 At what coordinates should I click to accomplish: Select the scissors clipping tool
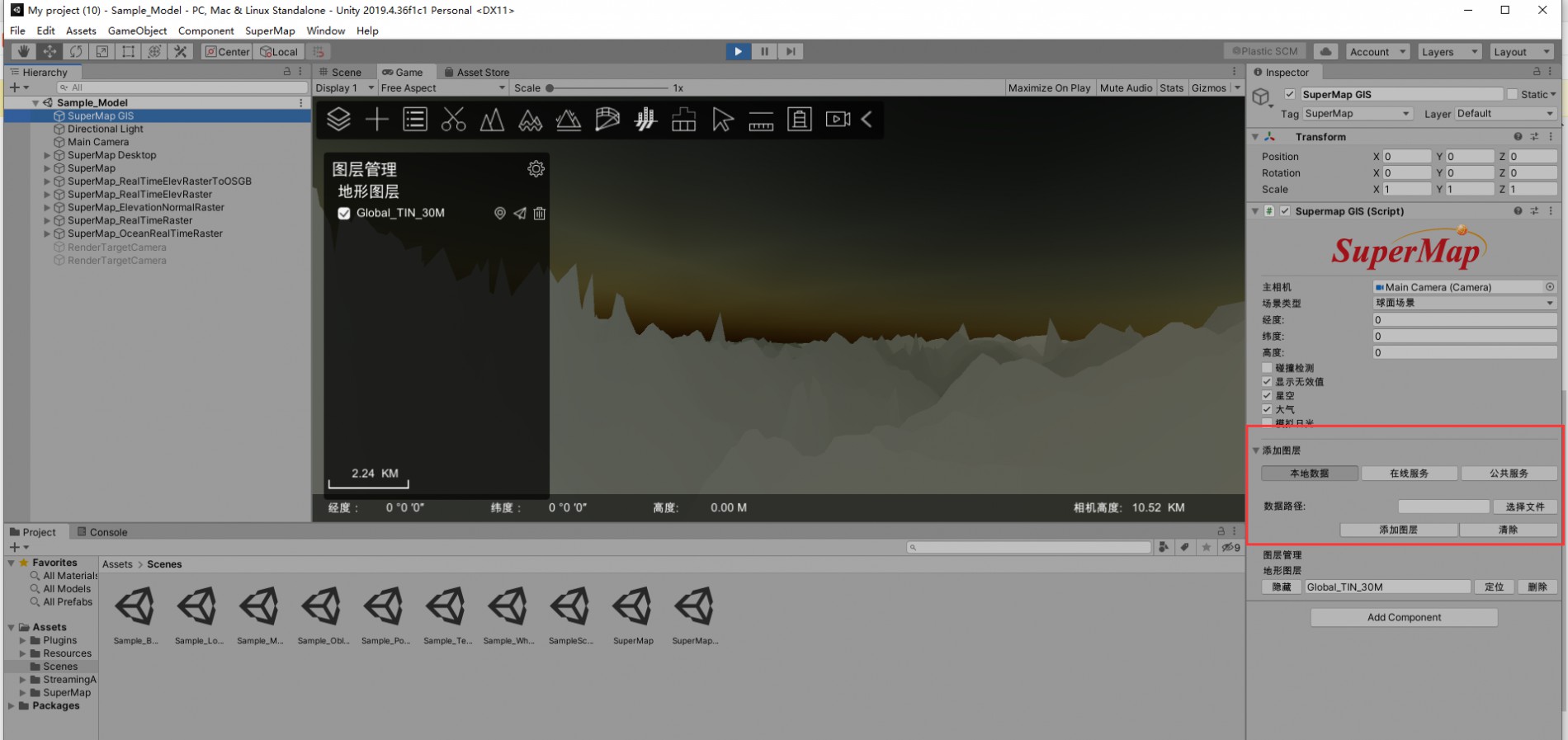tap(453, 120)
